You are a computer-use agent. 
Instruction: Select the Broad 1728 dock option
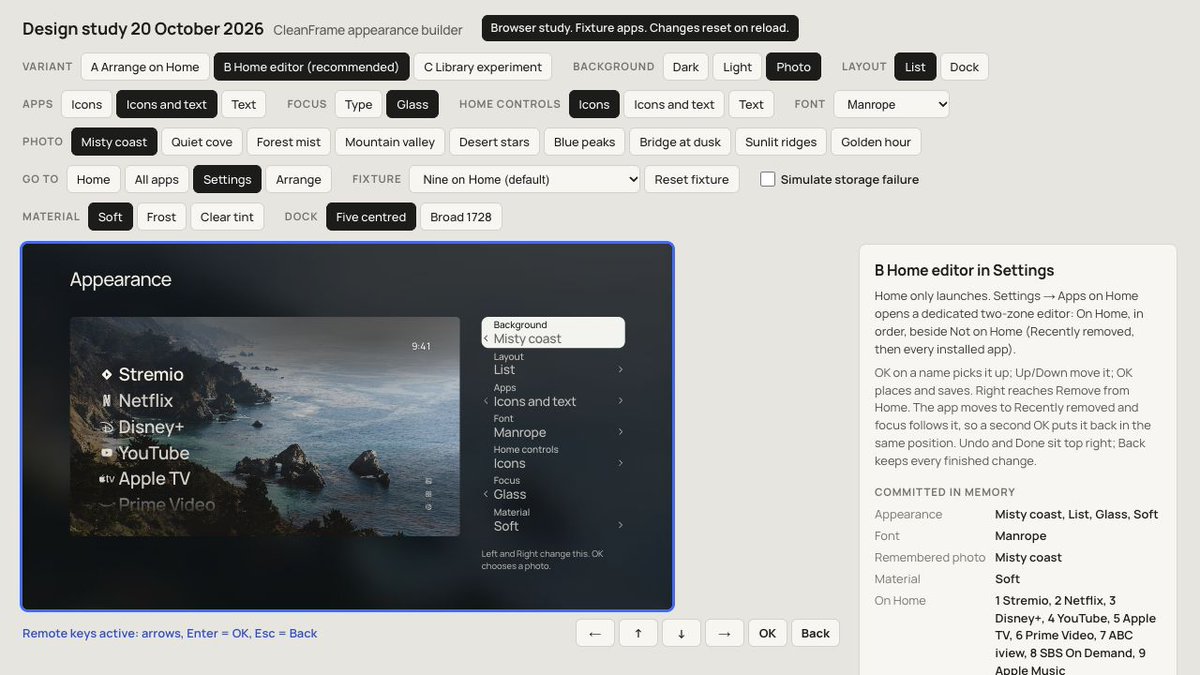(461, 217)
